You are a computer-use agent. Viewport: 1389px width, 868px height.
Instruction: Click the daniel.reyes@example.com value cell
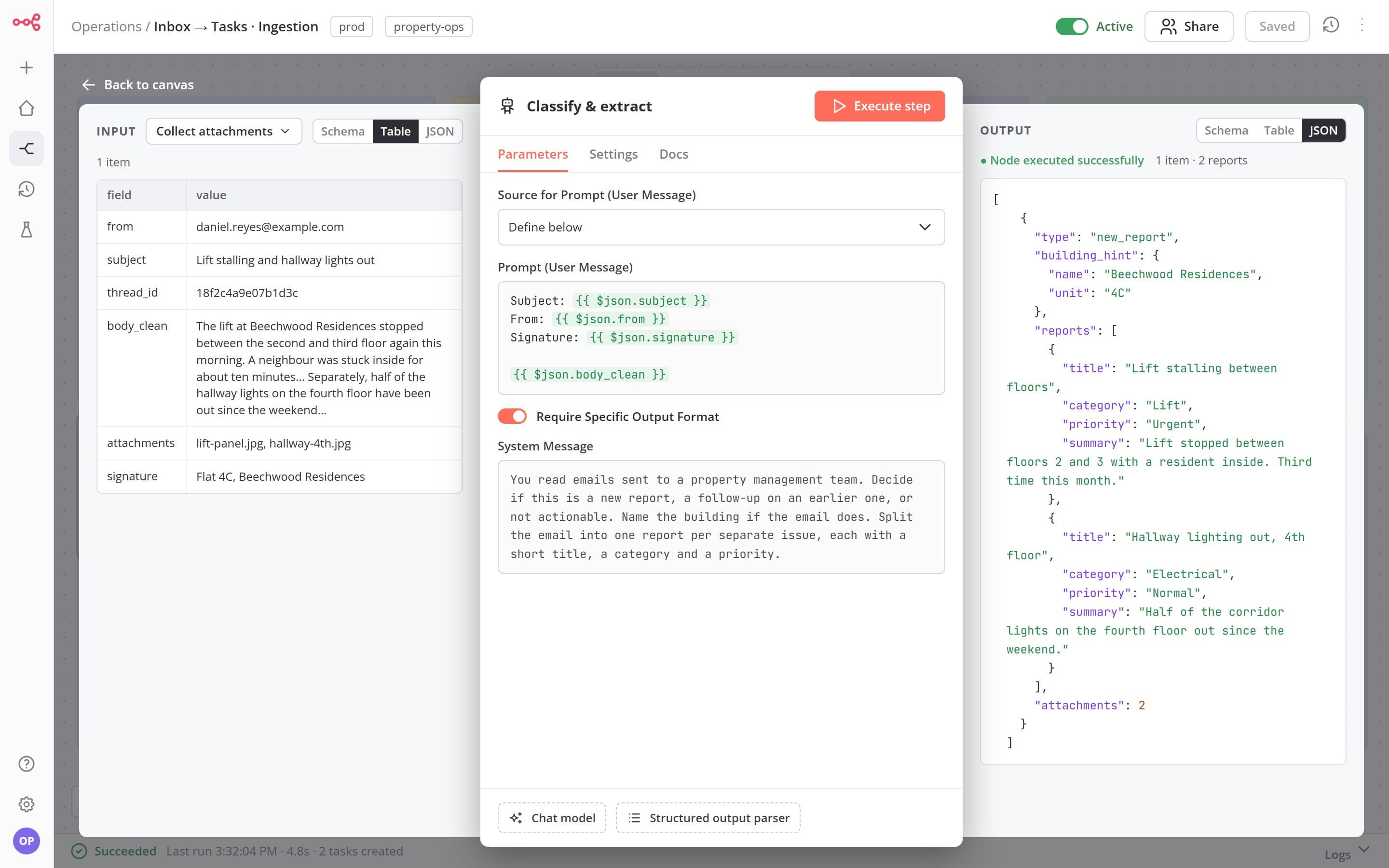tap(324, 227)
